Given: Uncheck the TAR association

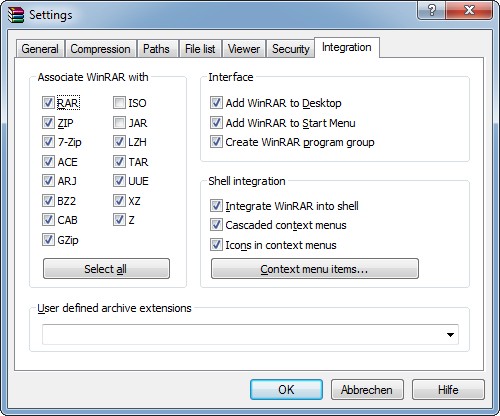Looking at the screenshot, I should [x=119, y=162].
